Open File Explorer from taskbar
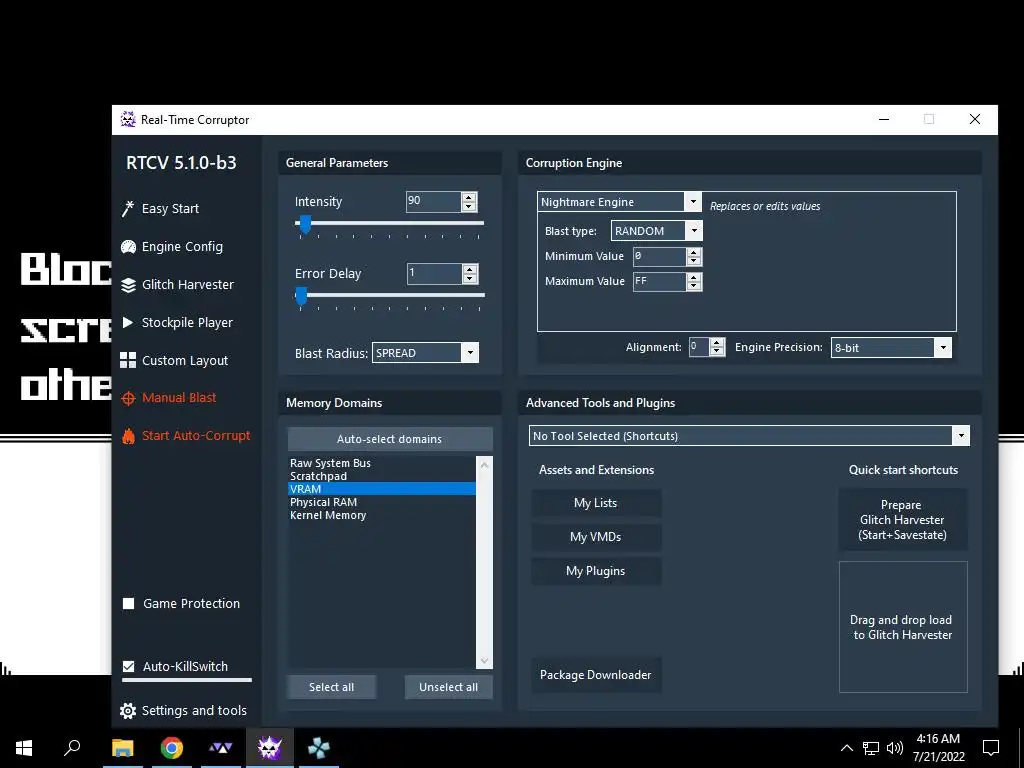 click(x=122, y=748)
